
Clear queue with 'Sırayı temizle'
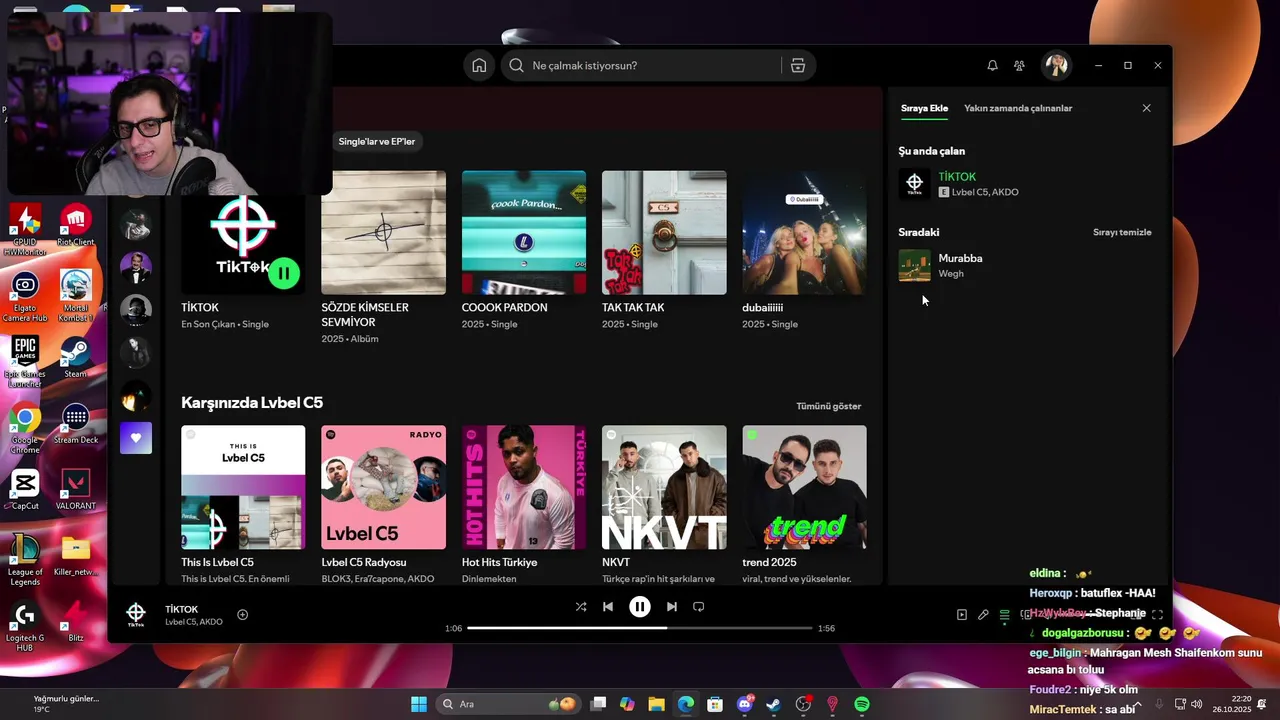pyautogui.click(x=1122, y=232)
